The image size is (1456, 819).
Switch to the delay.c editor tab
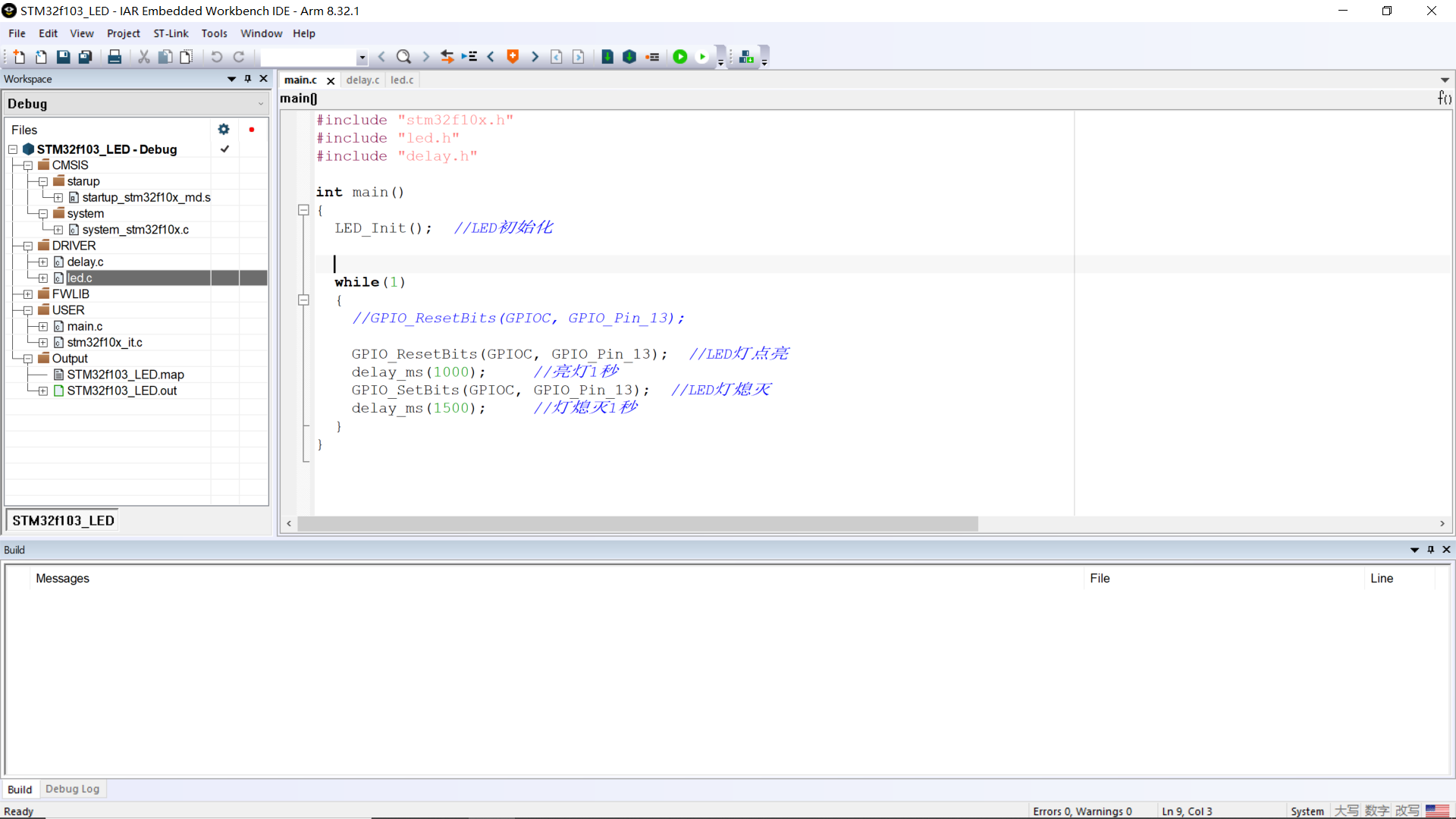click(362, 80)
